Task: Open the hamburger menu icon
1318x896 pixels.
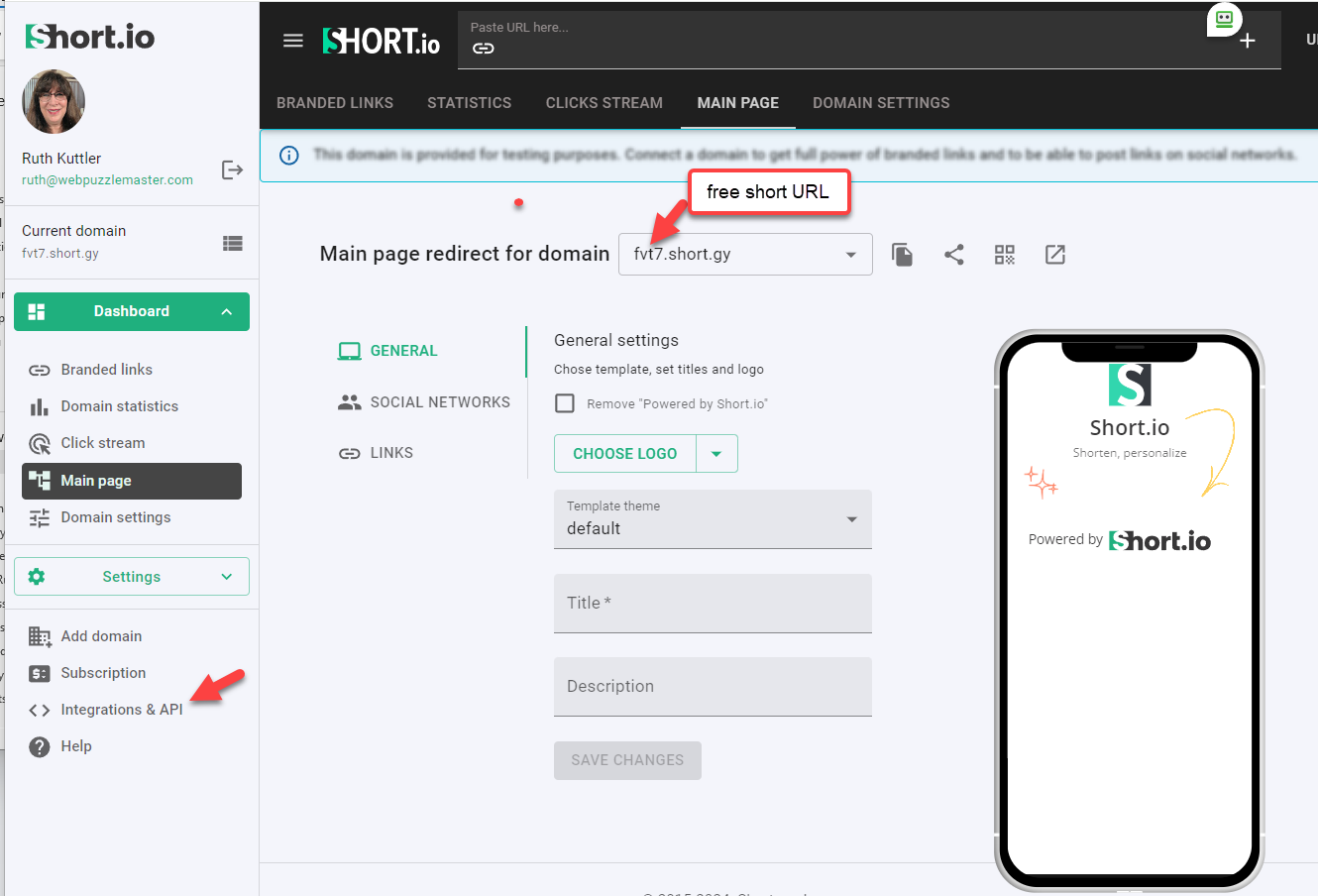Action: pos(293,41)
